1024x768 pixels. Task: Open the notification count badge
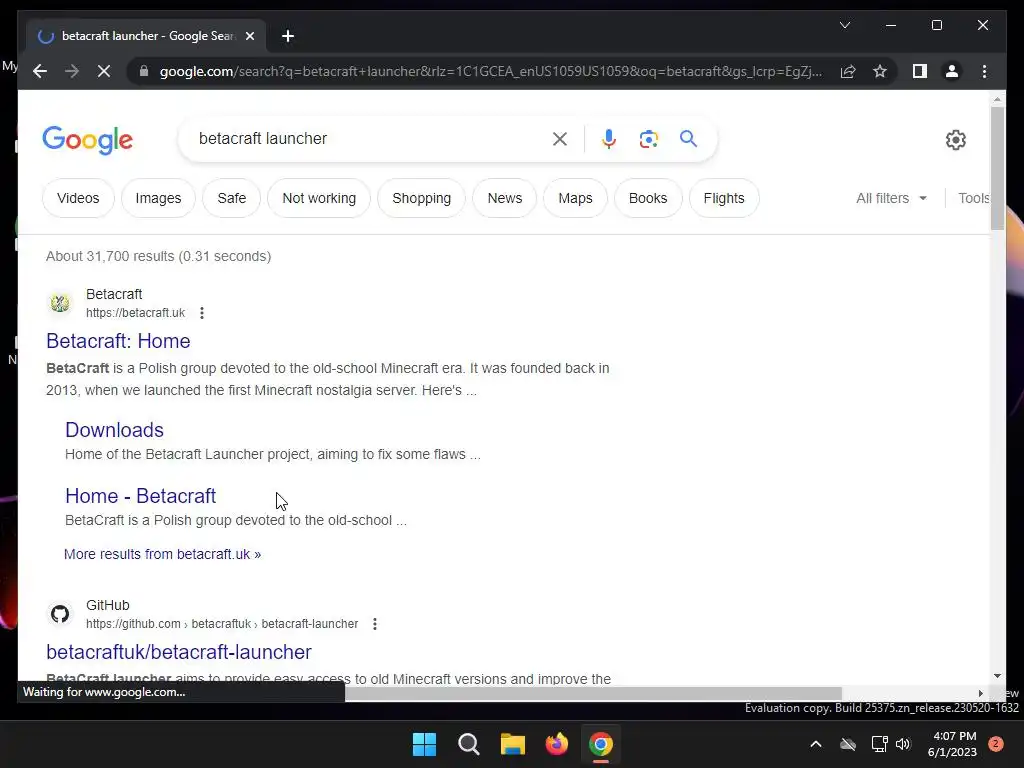pos(996,744)
